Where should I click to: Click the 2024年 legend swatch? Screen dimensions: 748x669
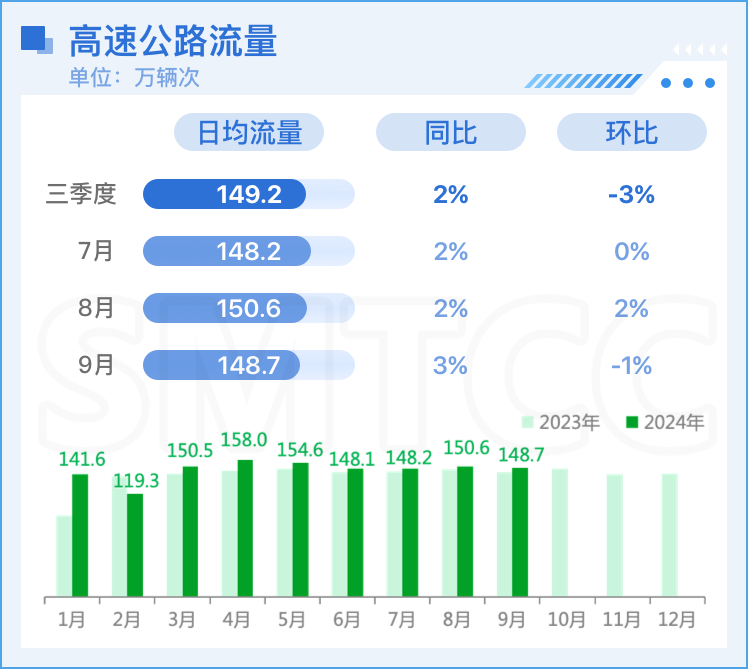pyautogui.click(x=632, y=422)
